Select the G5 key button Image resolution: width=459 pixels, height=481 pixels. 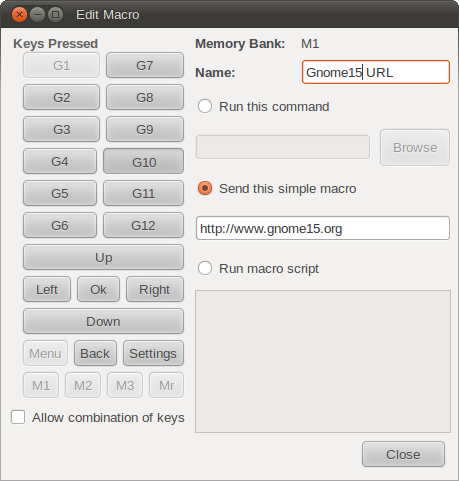pyautogui.click(x=60, y=193)
